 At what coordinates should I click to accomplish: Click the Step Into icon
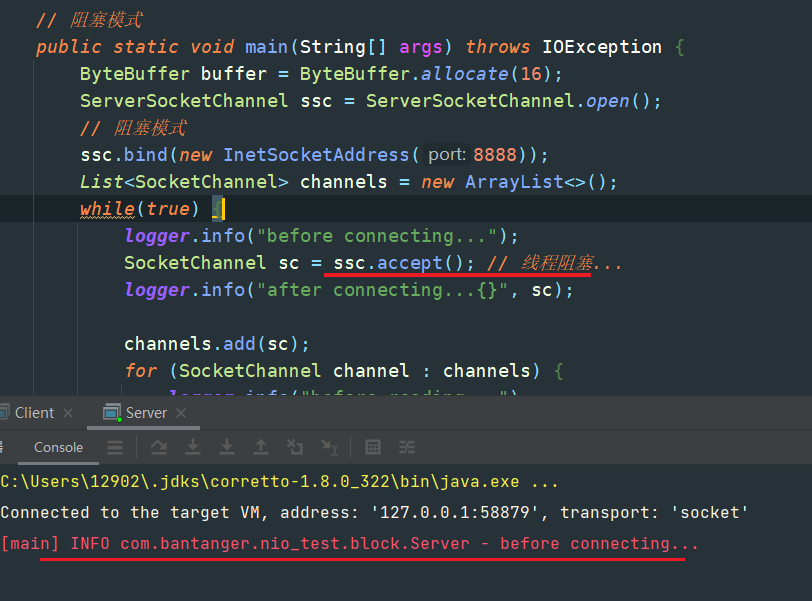coord(193,447)
